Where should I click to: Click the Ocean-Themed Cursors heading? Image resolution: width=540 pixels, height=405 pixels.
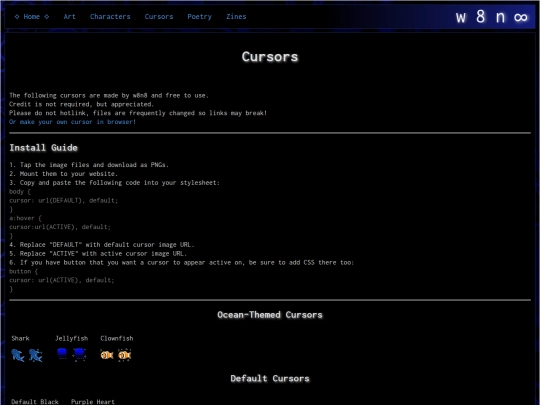[270, 315]
